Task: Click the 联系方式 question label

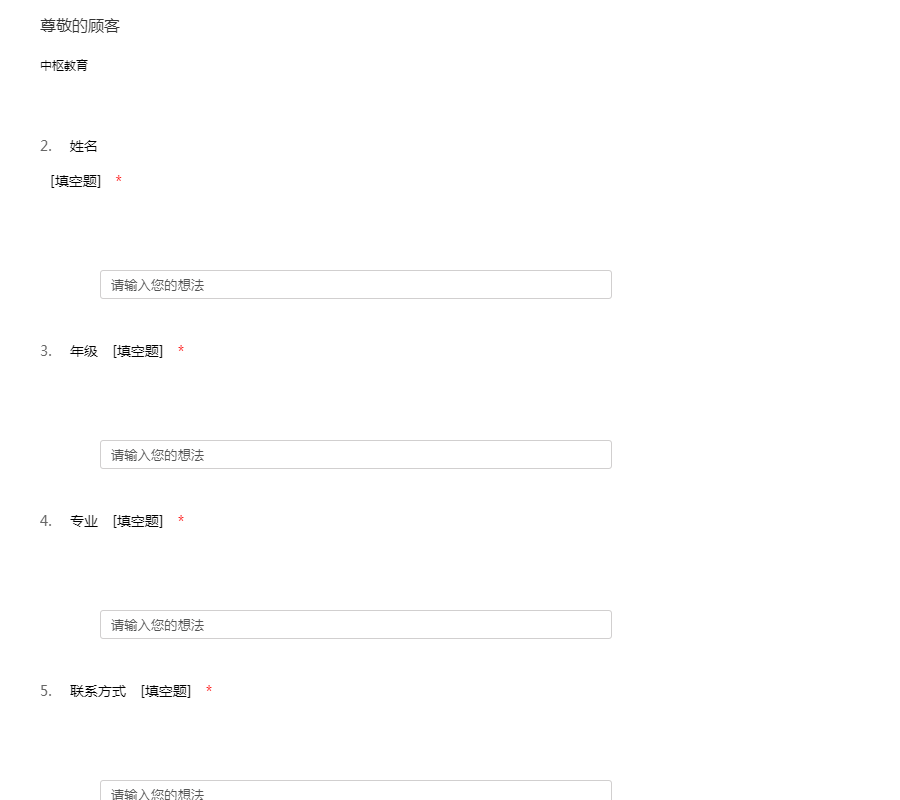Action: (x=98, y=691)
